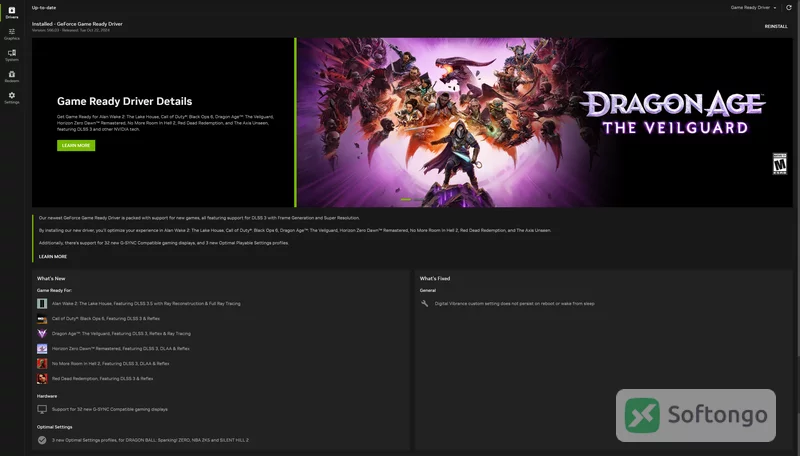Click Support for 32 new G-SYNC displays text
Screen dimensions: 800x456
[x=110, y=410]
